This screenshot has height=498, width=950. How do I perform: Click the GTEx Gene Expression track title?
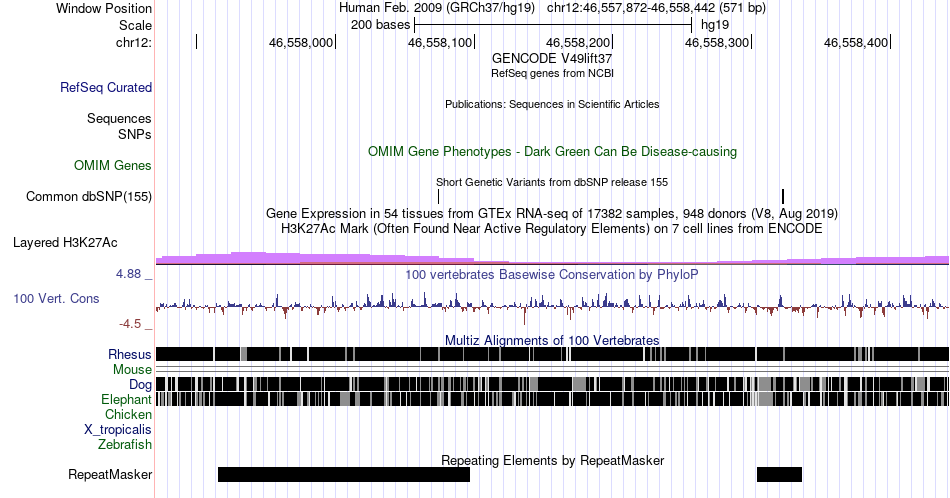pos(552,213)
